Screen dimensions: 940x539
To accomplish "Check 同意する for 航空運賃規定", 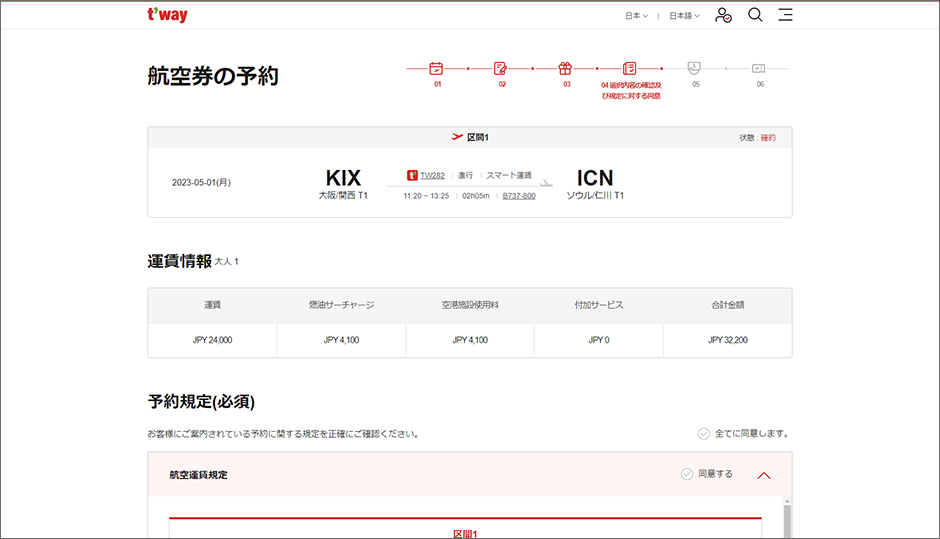I will (x=687, y=474).
